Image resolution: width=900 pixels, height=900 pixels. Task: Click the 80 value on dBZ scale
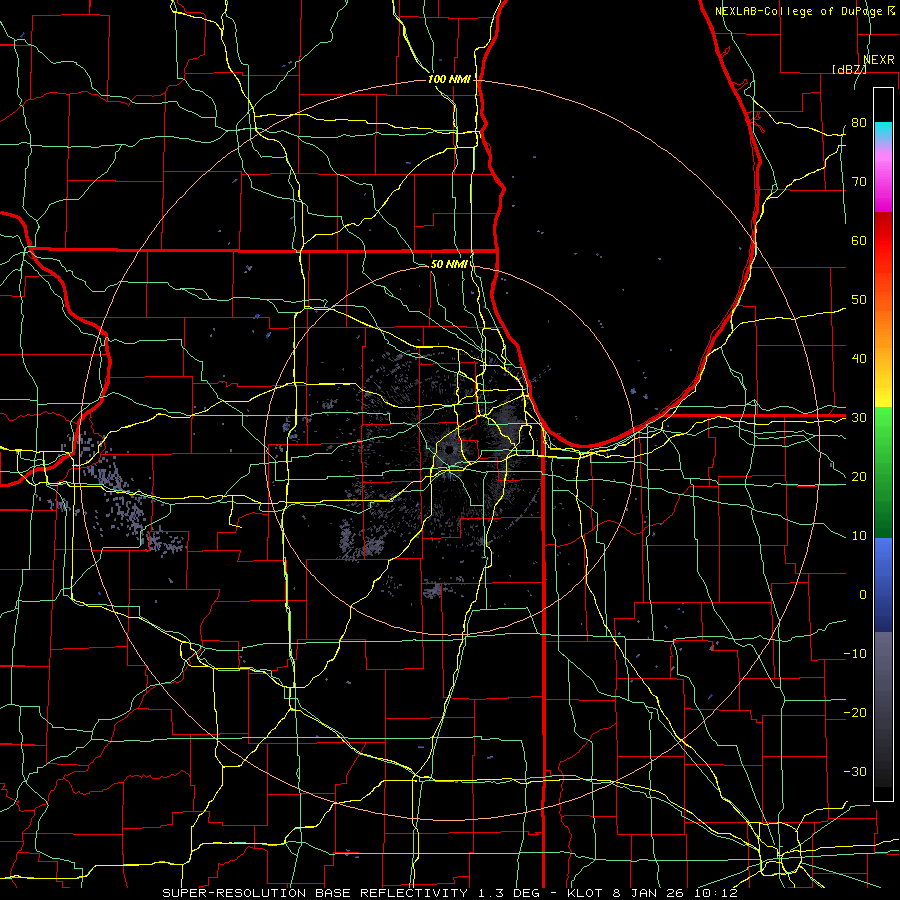(x=859, y=122)
